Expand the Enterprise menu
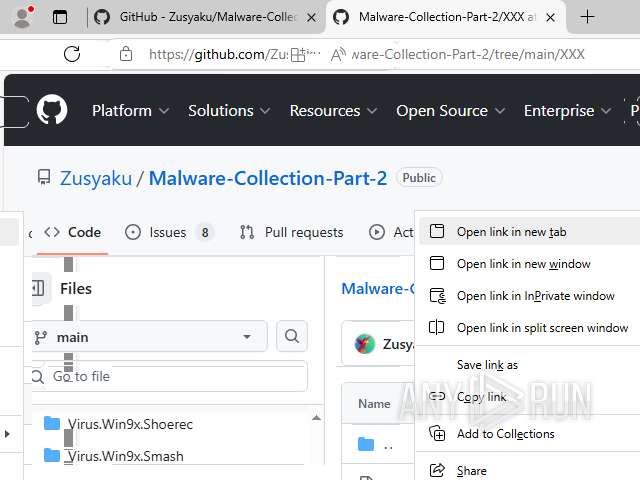 click(567, 111)
